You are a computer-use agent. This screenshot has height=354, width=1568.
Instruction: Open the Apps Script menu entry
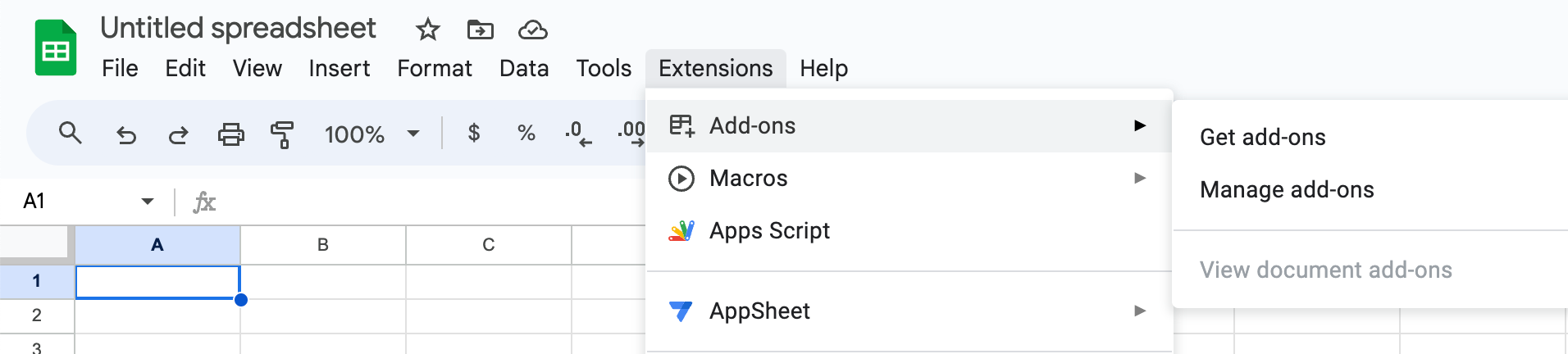click(x=769, y=230)
